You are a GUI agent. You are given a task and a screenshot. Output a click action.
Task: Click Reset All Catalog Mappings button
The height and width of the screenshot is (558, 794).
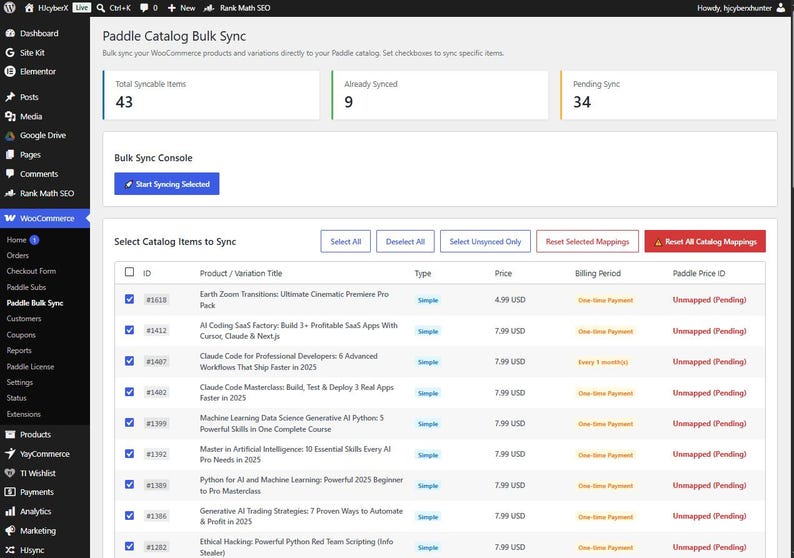tap(705, 242)
